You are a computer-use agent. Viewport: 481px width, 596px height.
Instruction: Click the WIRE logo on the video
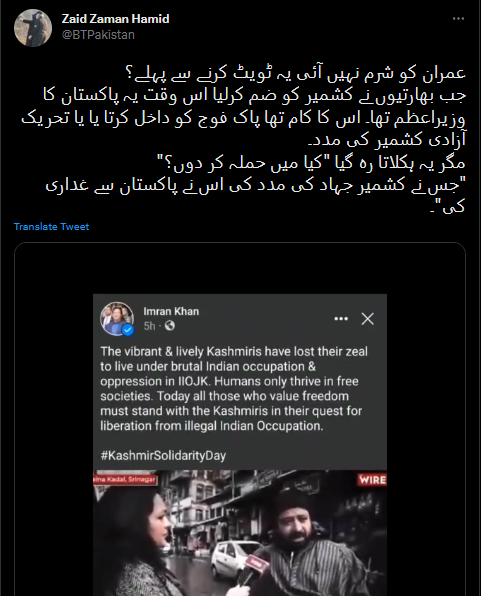[371, 480]
